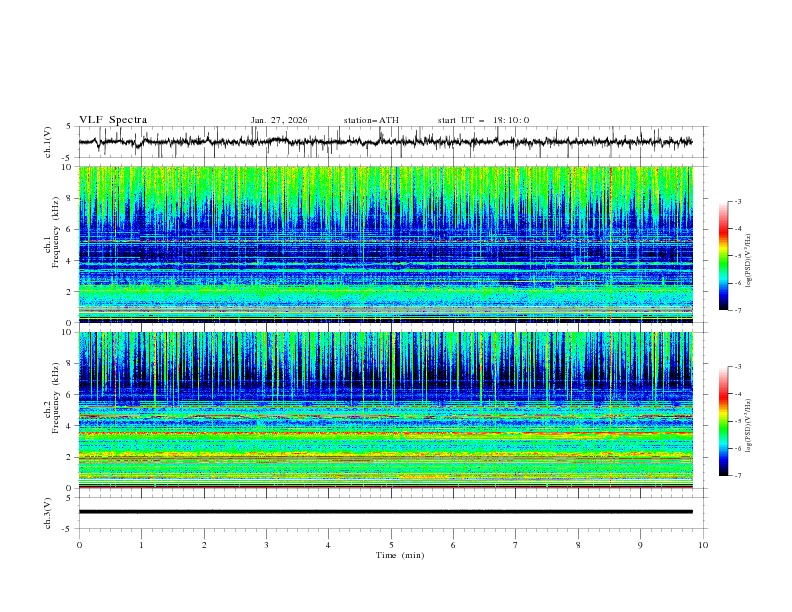Viewport: 792px width, 612px height.
Task: Click the "ch.3(V)" axis label
Action: tap(48, 513)
